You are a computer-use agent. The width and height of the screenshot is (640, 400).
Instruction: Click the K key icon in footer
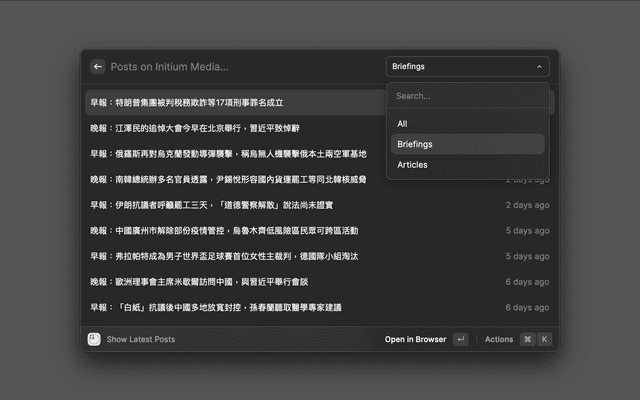coord(545,339)
